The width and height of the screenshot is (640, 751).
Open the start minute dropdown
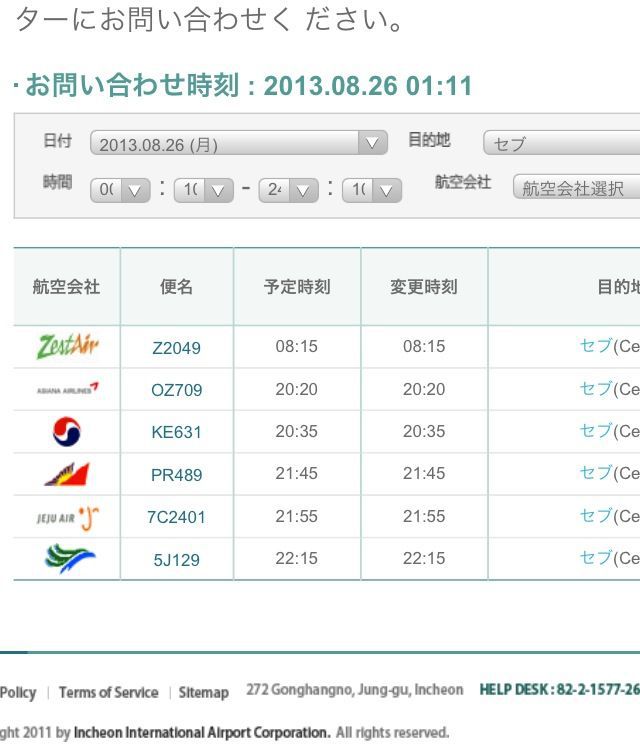[x=204, y=190]
